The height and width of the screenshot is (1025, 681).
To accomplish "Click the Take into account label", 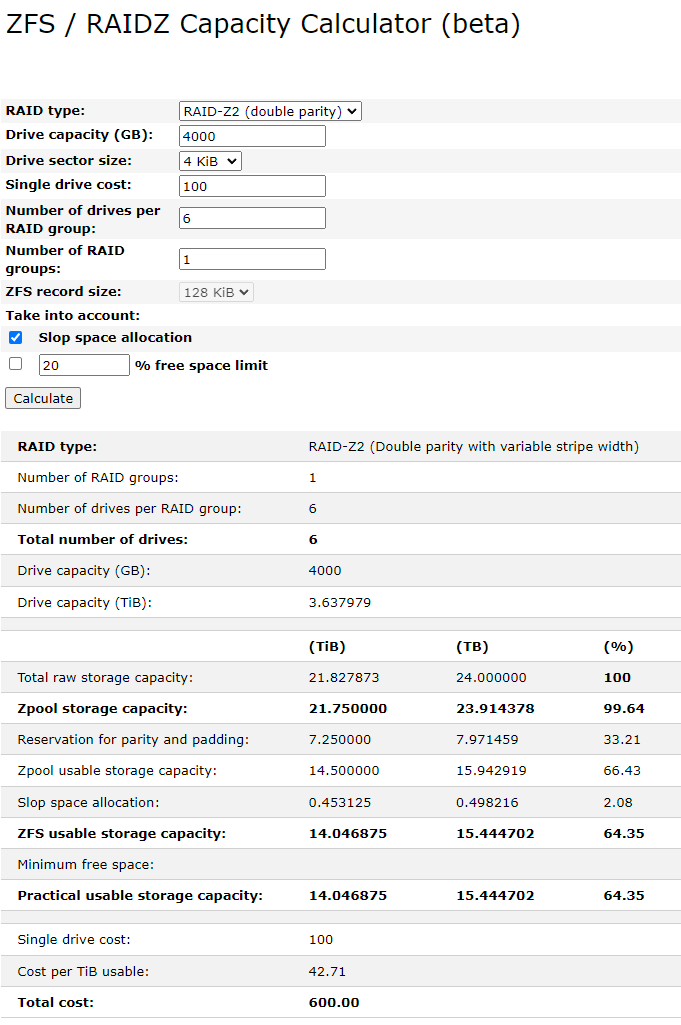I will click(x=73, y=315).
